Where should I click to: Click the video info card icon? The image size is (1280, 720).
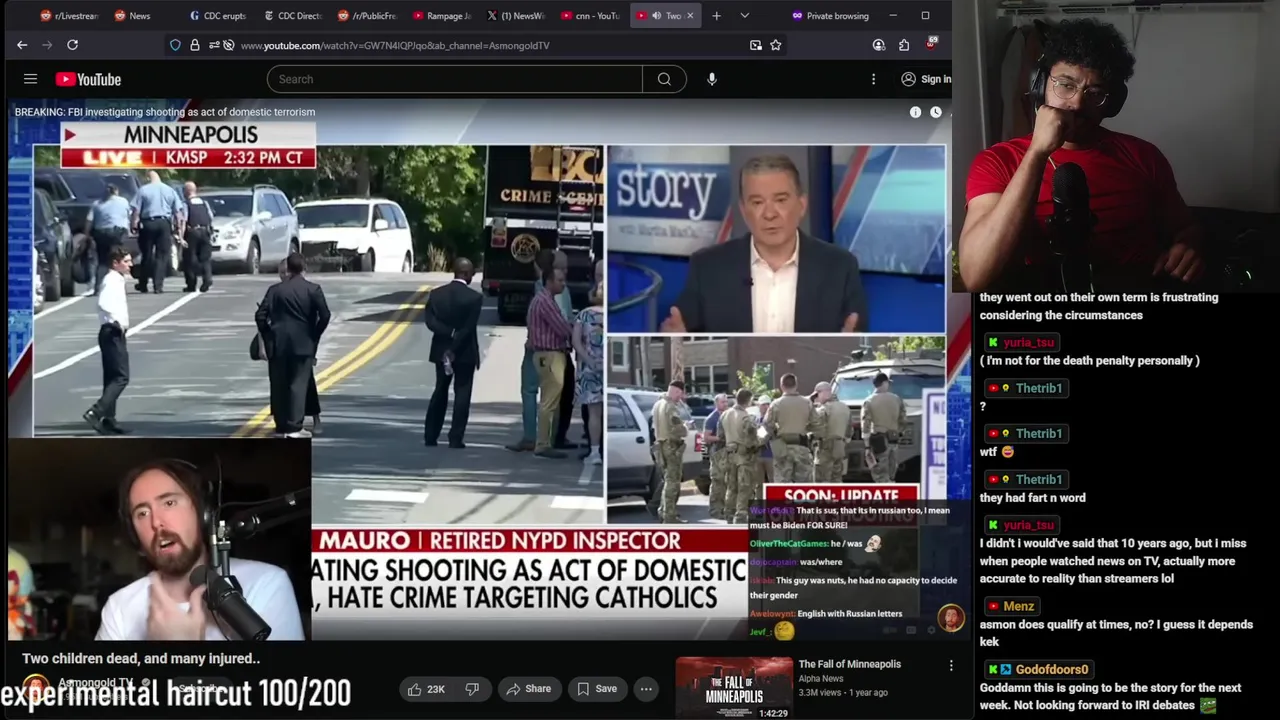pos(915,112)
